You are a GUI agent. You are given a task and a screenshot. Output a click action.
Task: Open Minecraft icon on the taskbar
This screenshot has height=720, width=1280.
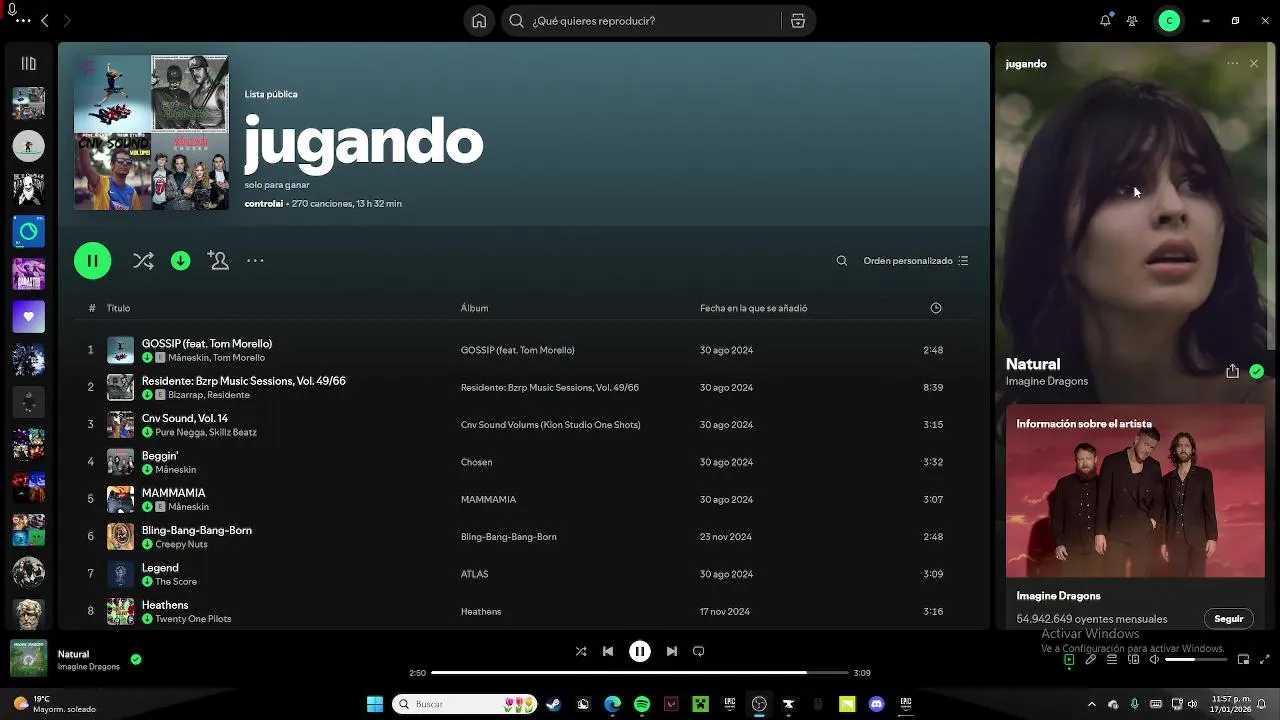(x=701, y=704)
